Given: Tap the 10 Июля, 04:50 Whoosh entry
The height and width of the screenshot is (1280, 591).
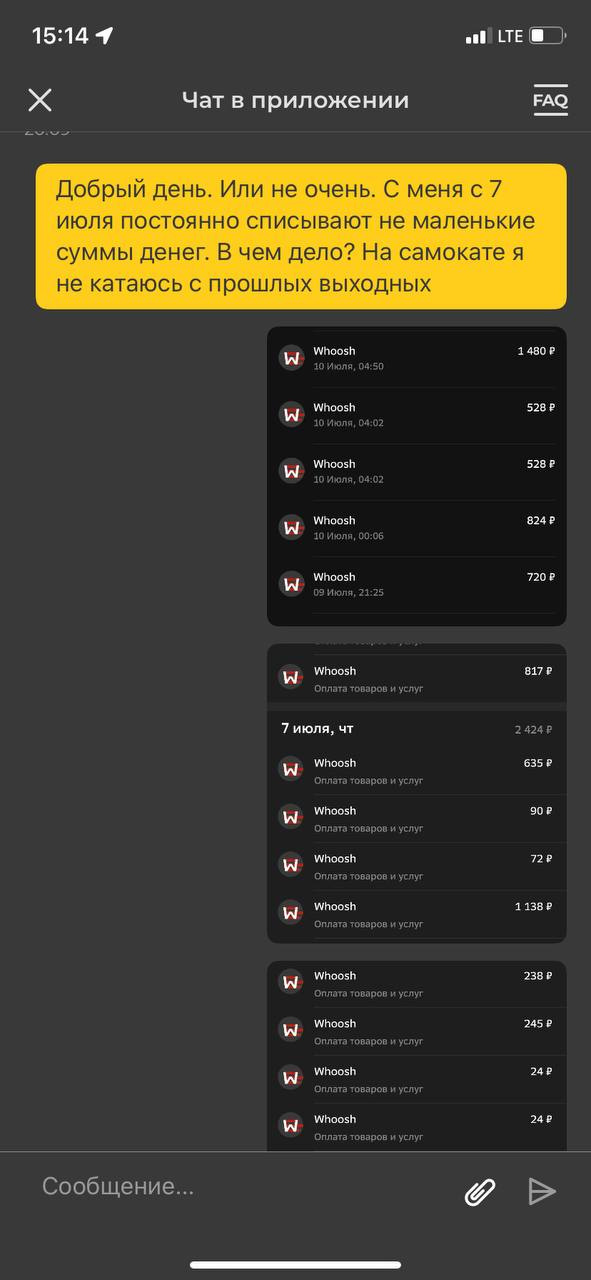Looking at the screenshot, I should point(417,358).
